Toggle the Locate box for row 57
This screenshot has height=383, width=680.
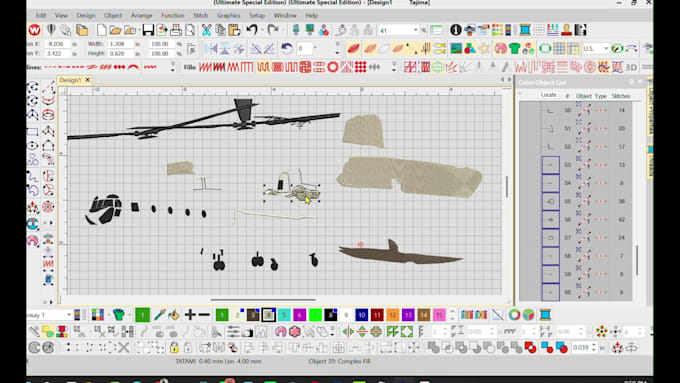[550, 238]
